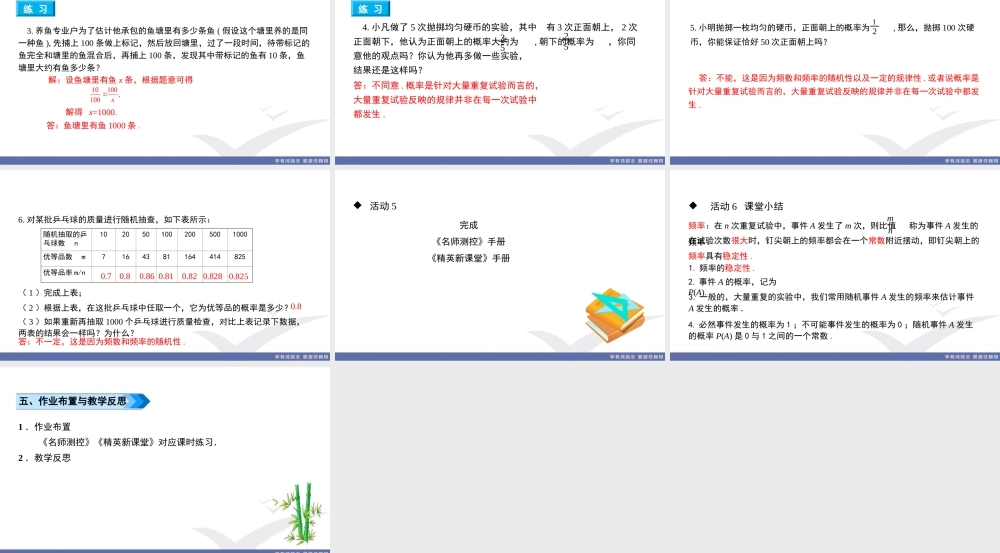
Task: Click the red table value 0.825
Action: point(239,276)
